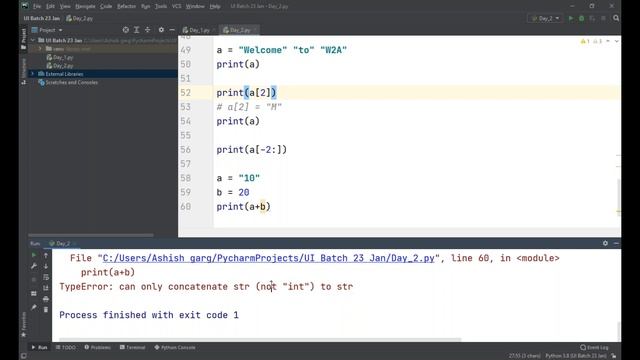Open the Run tool window button
The width and height of the screenshot is (640, 360).
(39, 347)
